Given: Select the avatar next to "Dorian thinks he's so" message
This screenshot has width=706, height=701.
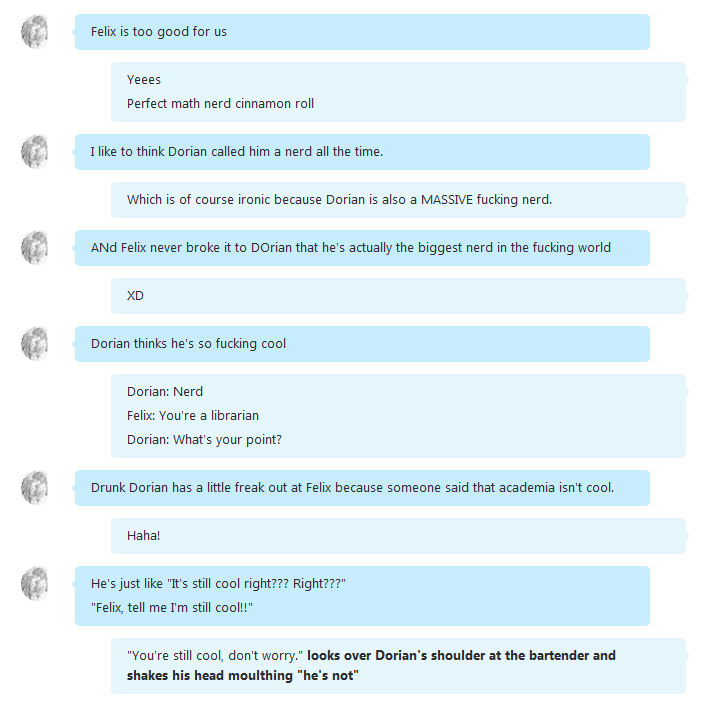Looking at the screenshot, I should tap(35, 344).
